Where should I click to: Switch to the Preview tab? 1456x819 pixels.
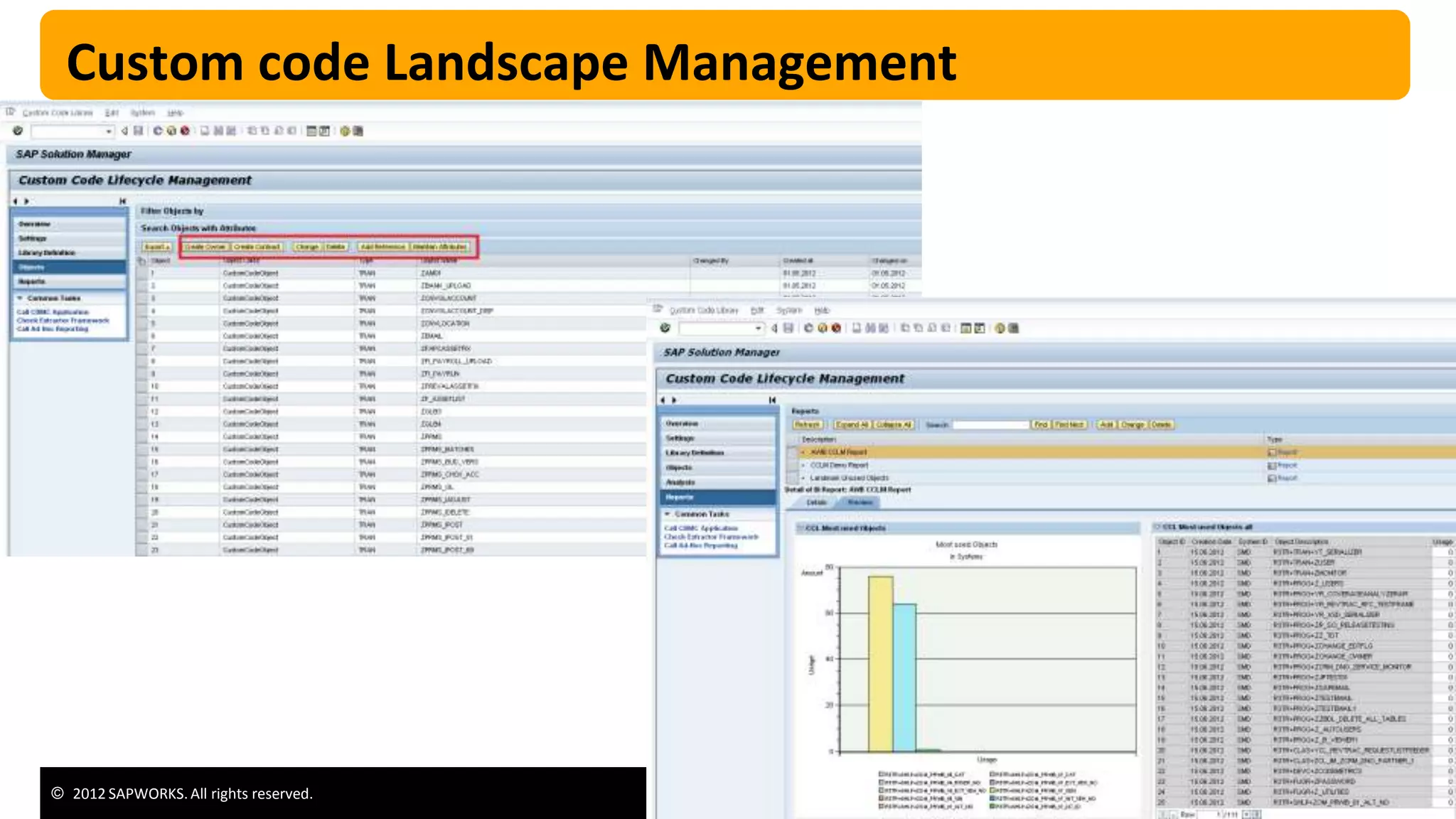(x=860, y=503)
